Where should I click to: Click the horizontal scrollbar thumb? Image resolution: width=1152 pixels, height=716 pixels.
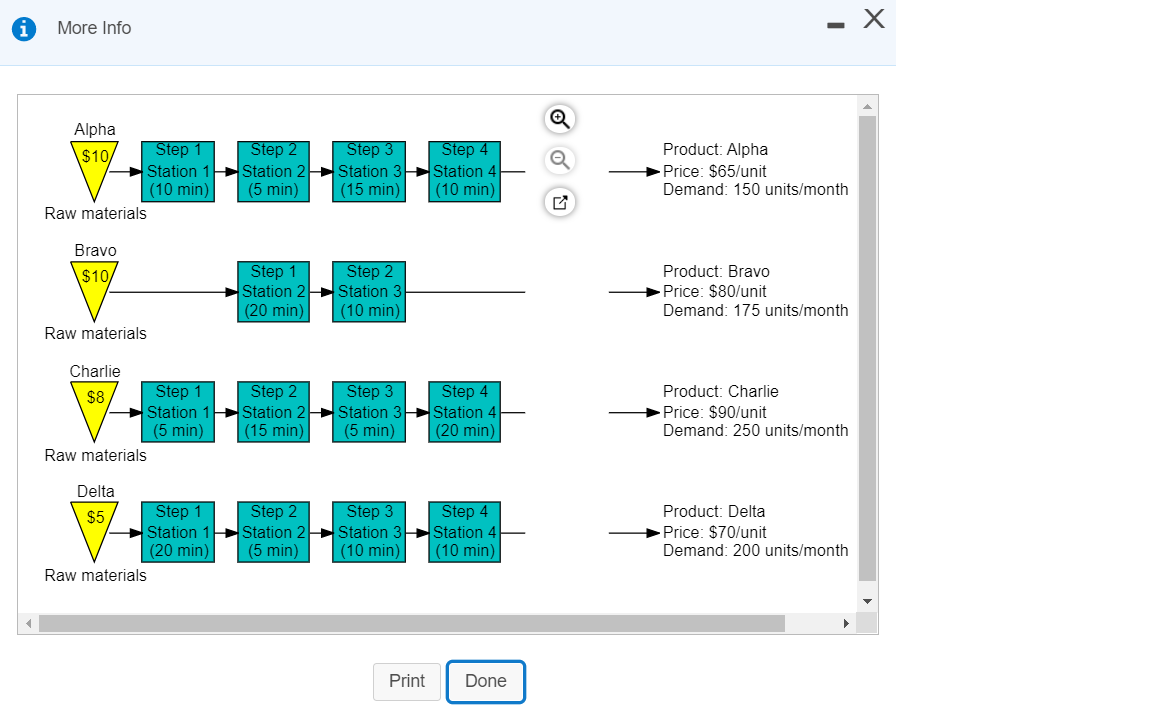411,623
